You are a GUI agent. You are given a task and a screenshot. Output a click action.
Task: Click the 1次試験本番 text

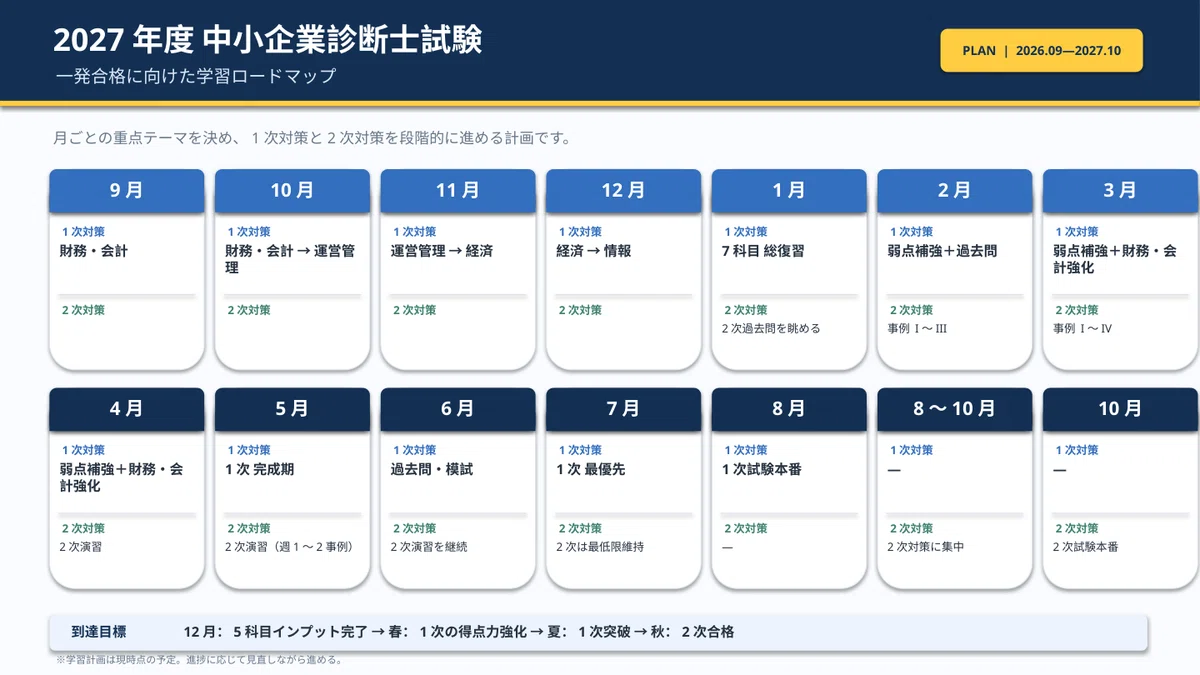tap(762, 469)
